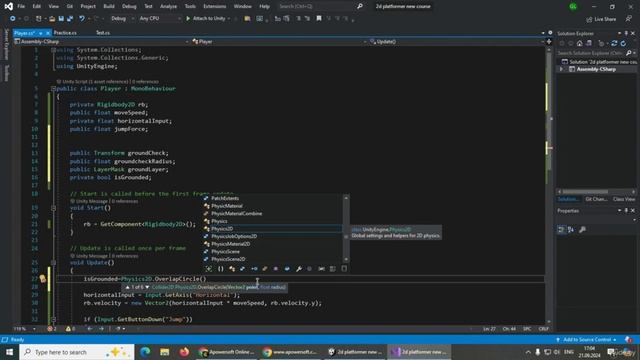
Task: Collapse the Update method outline
Action: [53, 263]
